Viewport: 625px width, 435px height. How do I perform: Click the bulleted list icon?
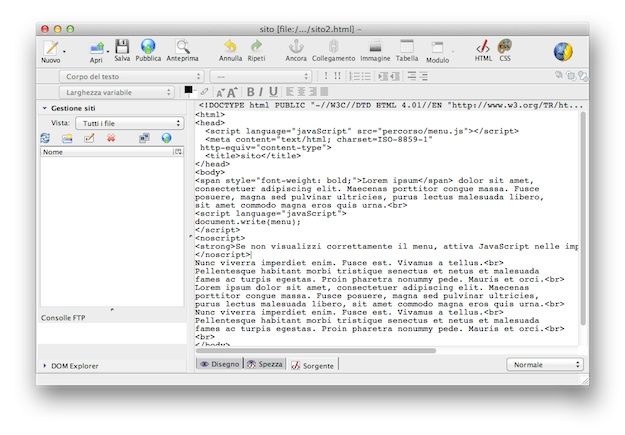[x=366, y=76]
